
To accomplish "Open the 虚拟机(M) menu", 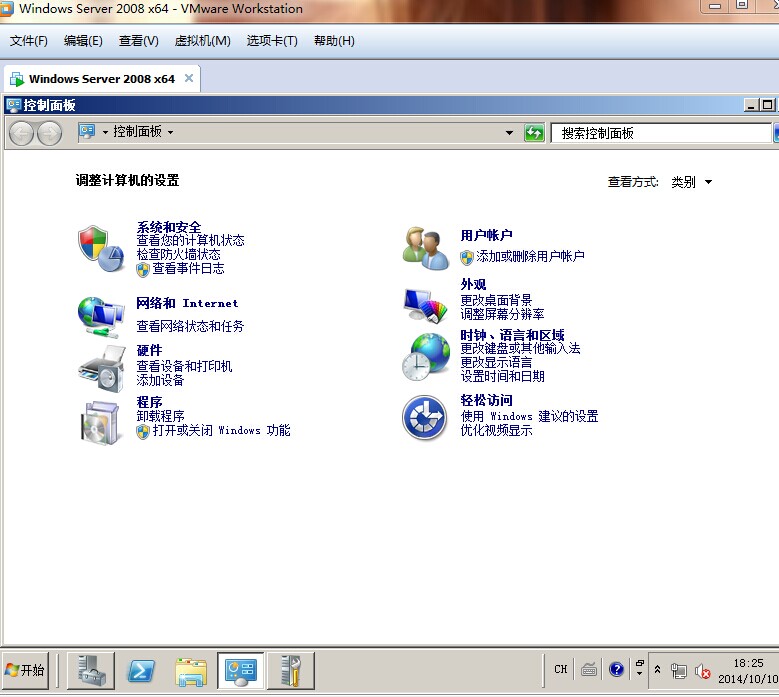I will tap(203, 41).
